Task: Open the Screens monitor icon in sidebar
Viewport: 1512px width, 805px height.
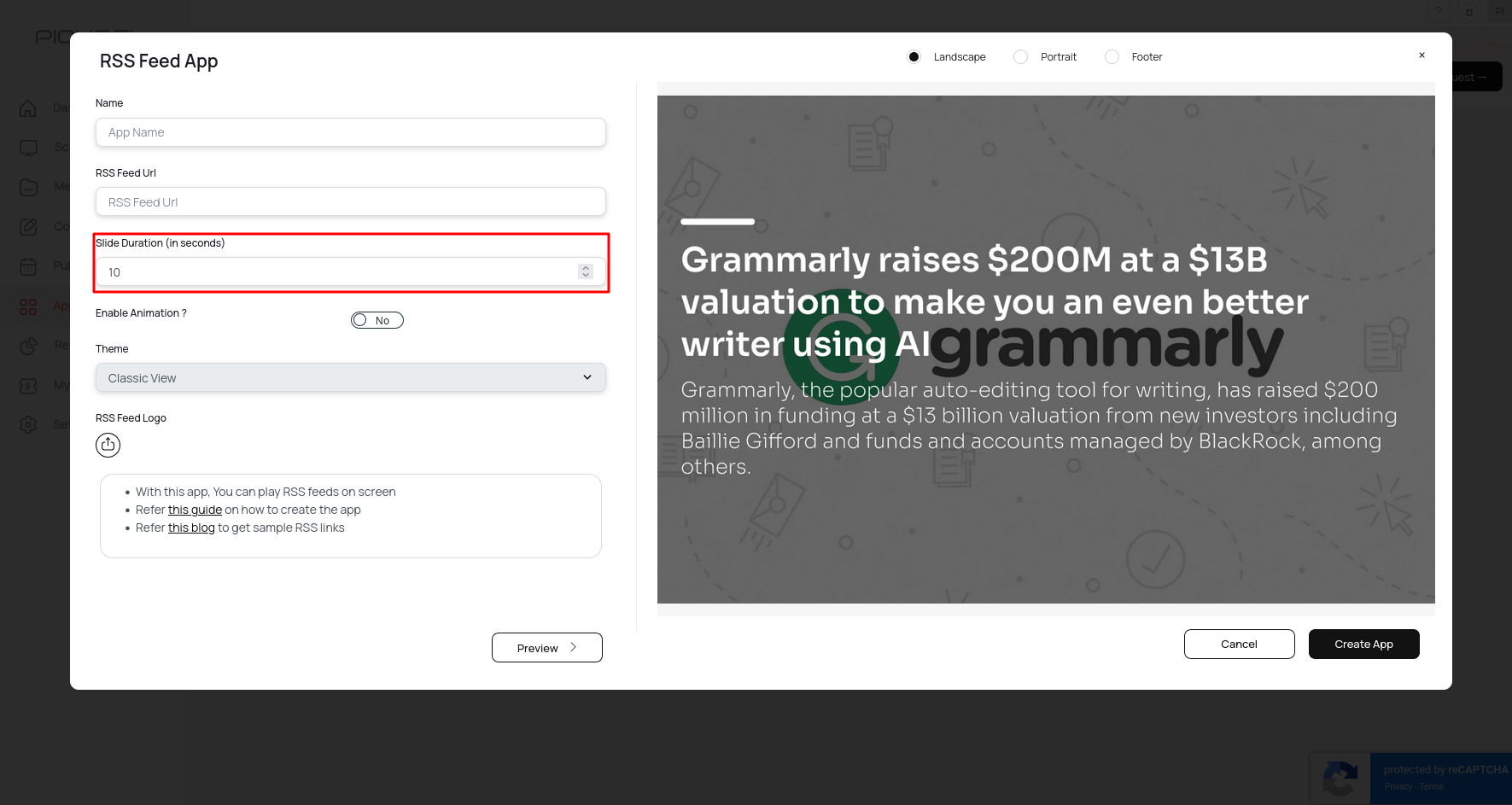Action: click(28, 148)
